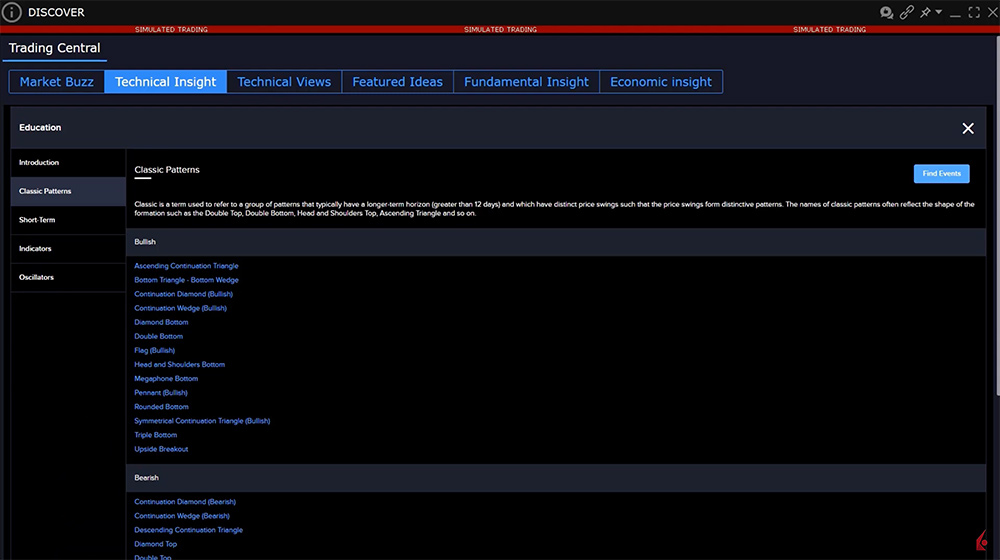Screen dimensions: 1000x560
Task: Click the red logo icon at bottom right
Action: (983, 540)
